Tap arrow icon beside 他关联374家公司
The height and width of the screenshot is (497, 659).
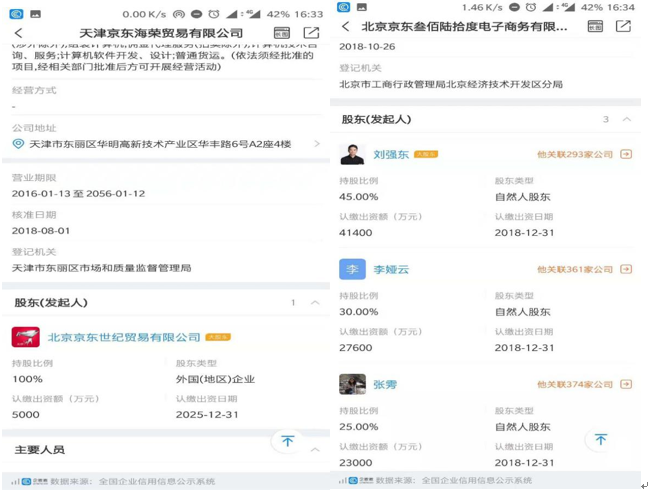point(626,384)
